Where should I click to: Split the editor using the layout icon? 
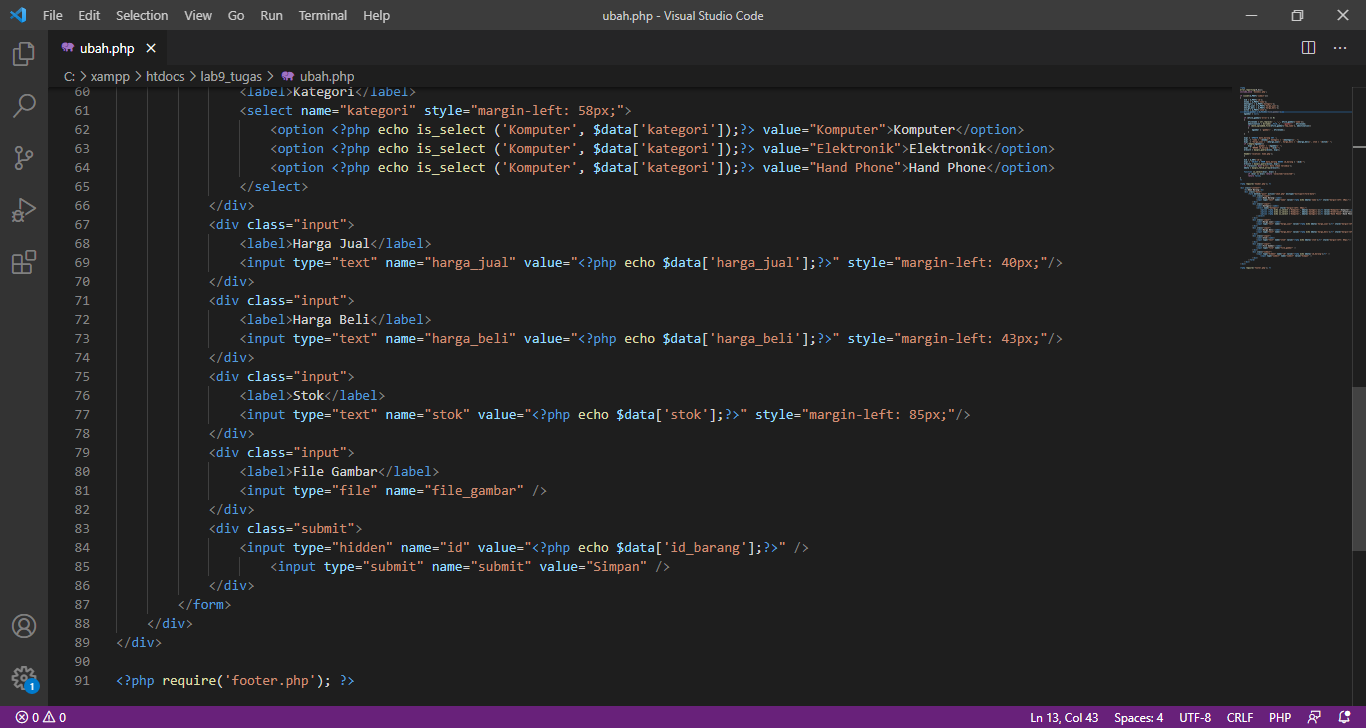click(x=1308, y=47)
